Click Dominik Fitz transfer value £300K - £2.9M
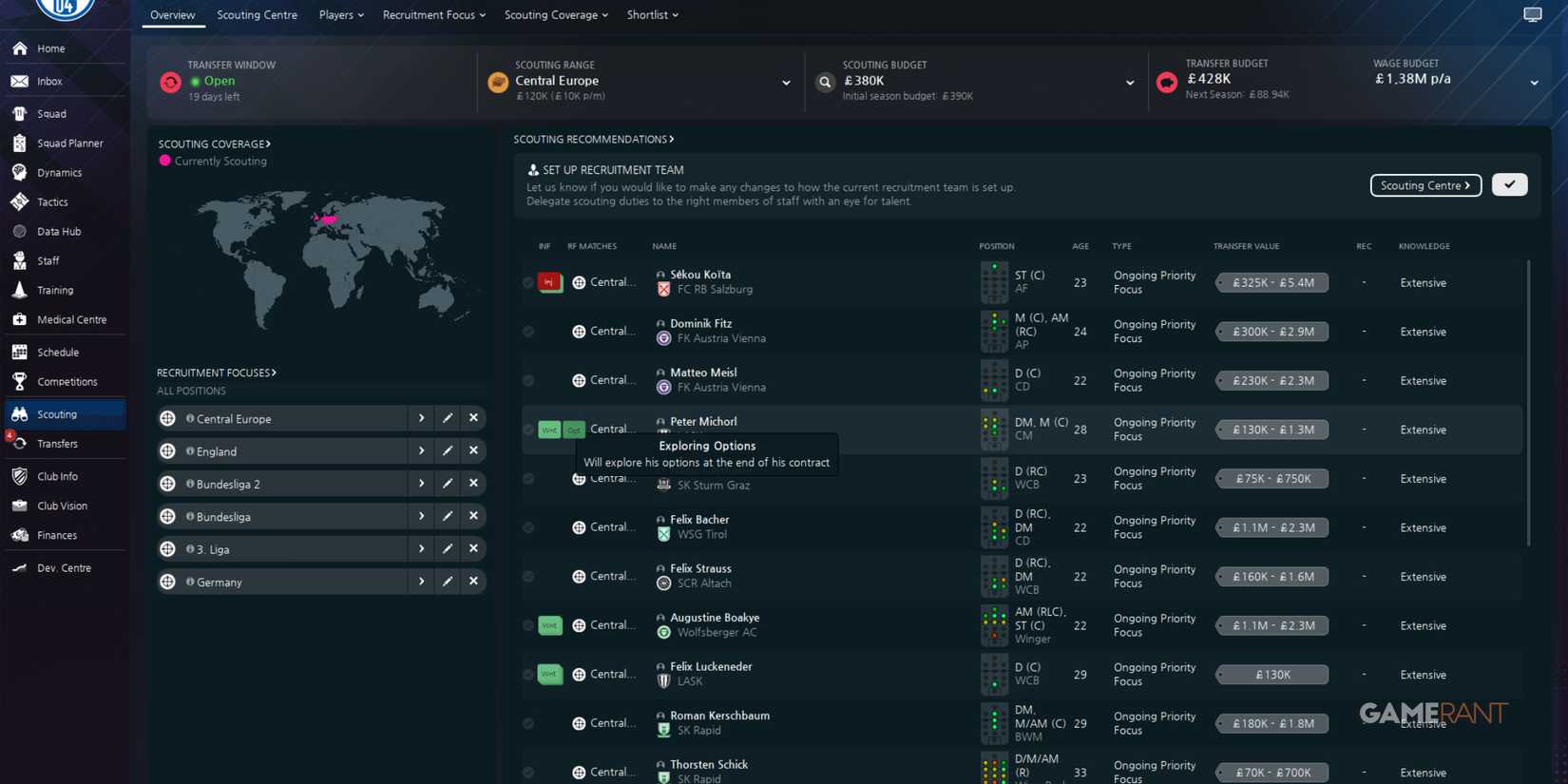The image size is (1568, 784). click(1272, 332)
